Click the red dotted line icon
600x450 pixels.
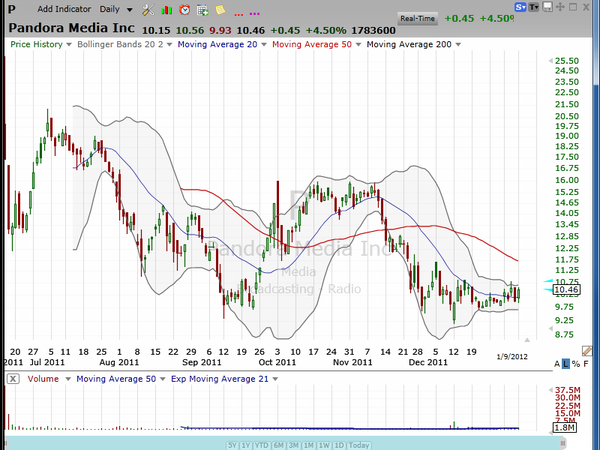pos(238,14)
